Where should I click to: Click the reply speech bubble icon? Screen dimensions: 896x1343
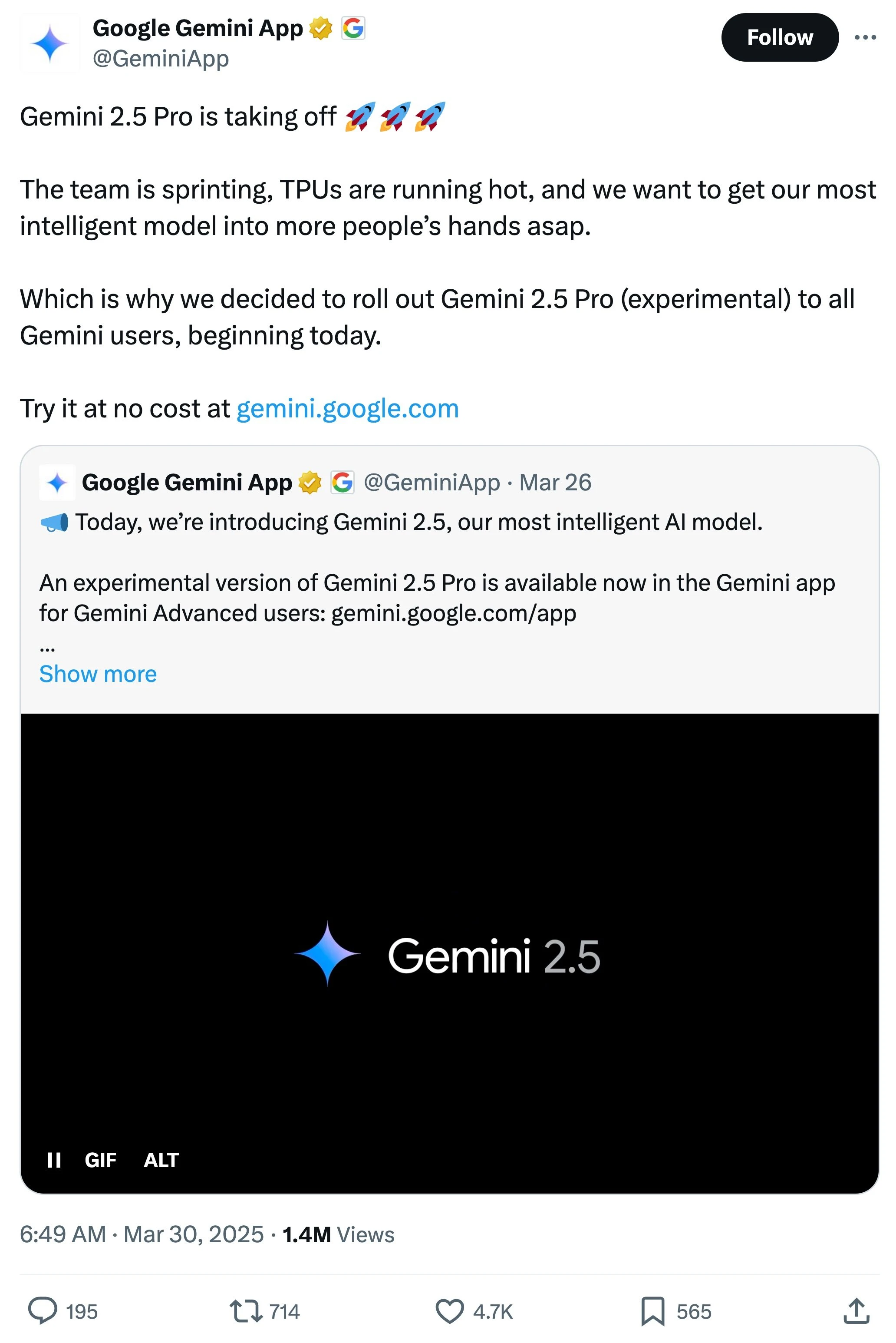[43, 1311]
